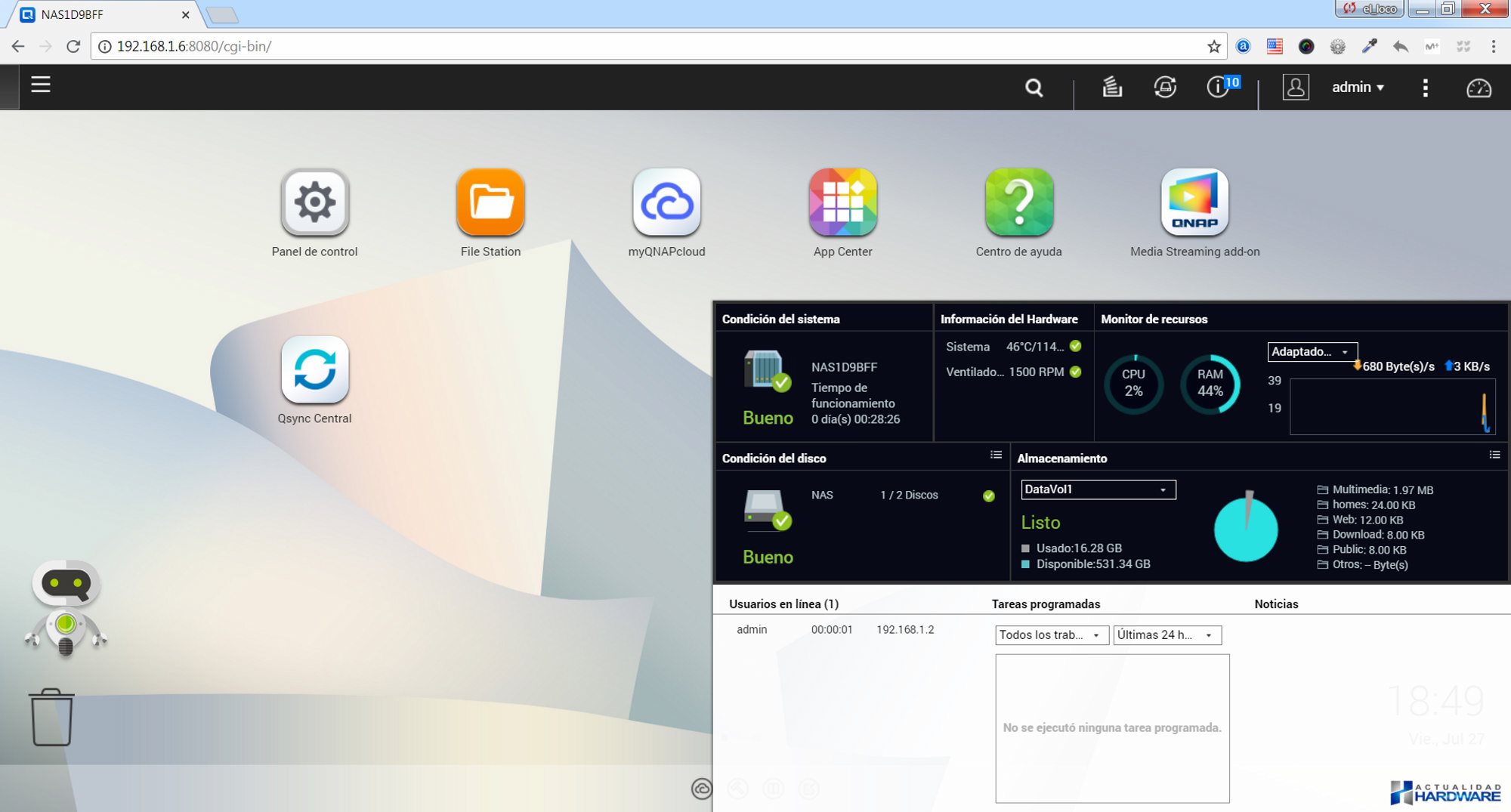Open myQNAPcloud icon
The width and height of the screenshot is (1511, 812).
pos(666,202)
